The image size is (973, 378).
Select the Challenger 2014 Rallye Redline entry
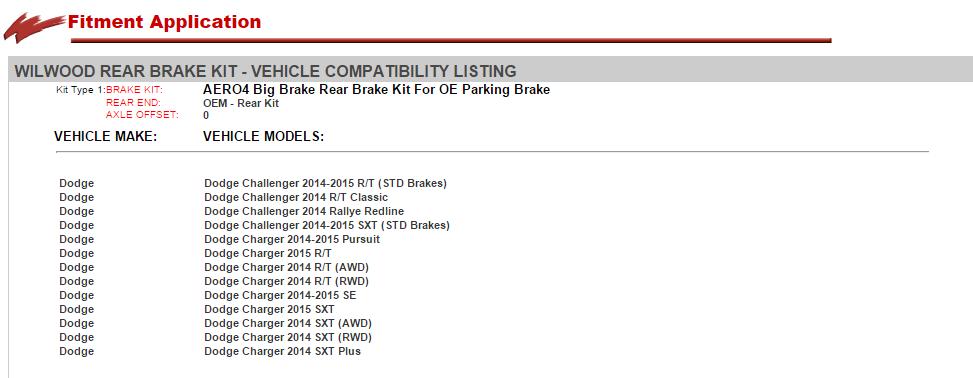pos(304,212)
